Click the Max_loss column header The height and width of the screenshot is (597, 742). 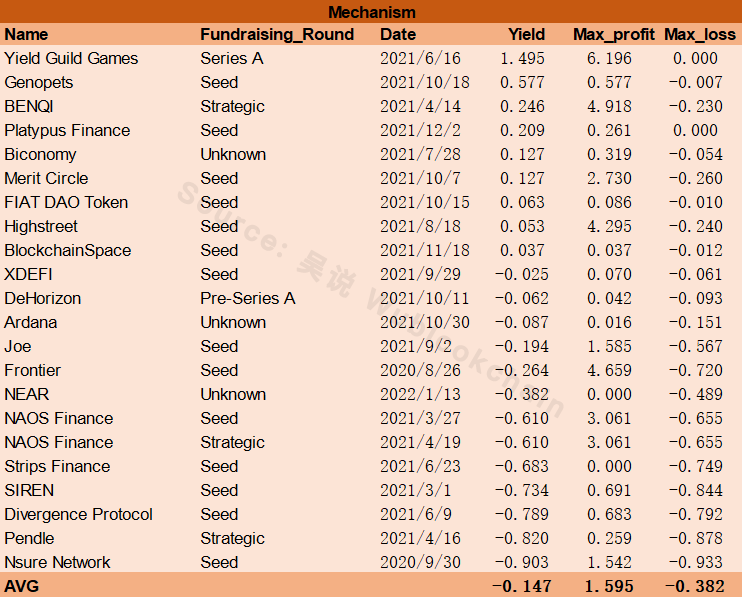(x=699, y=34)
